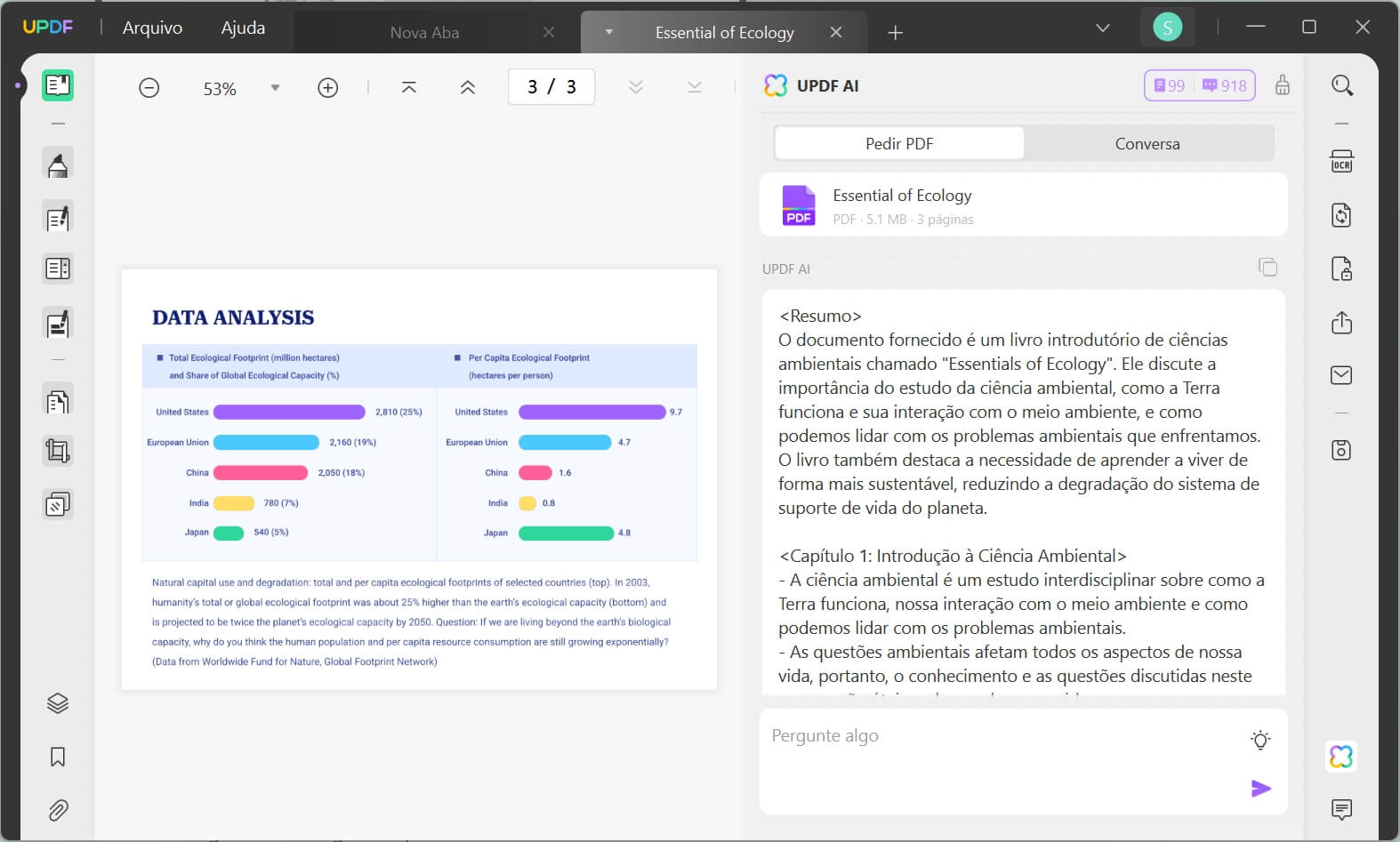1400x842 pixels.
Task: Switch to the Conversa tab
Action: point(1147,143)
